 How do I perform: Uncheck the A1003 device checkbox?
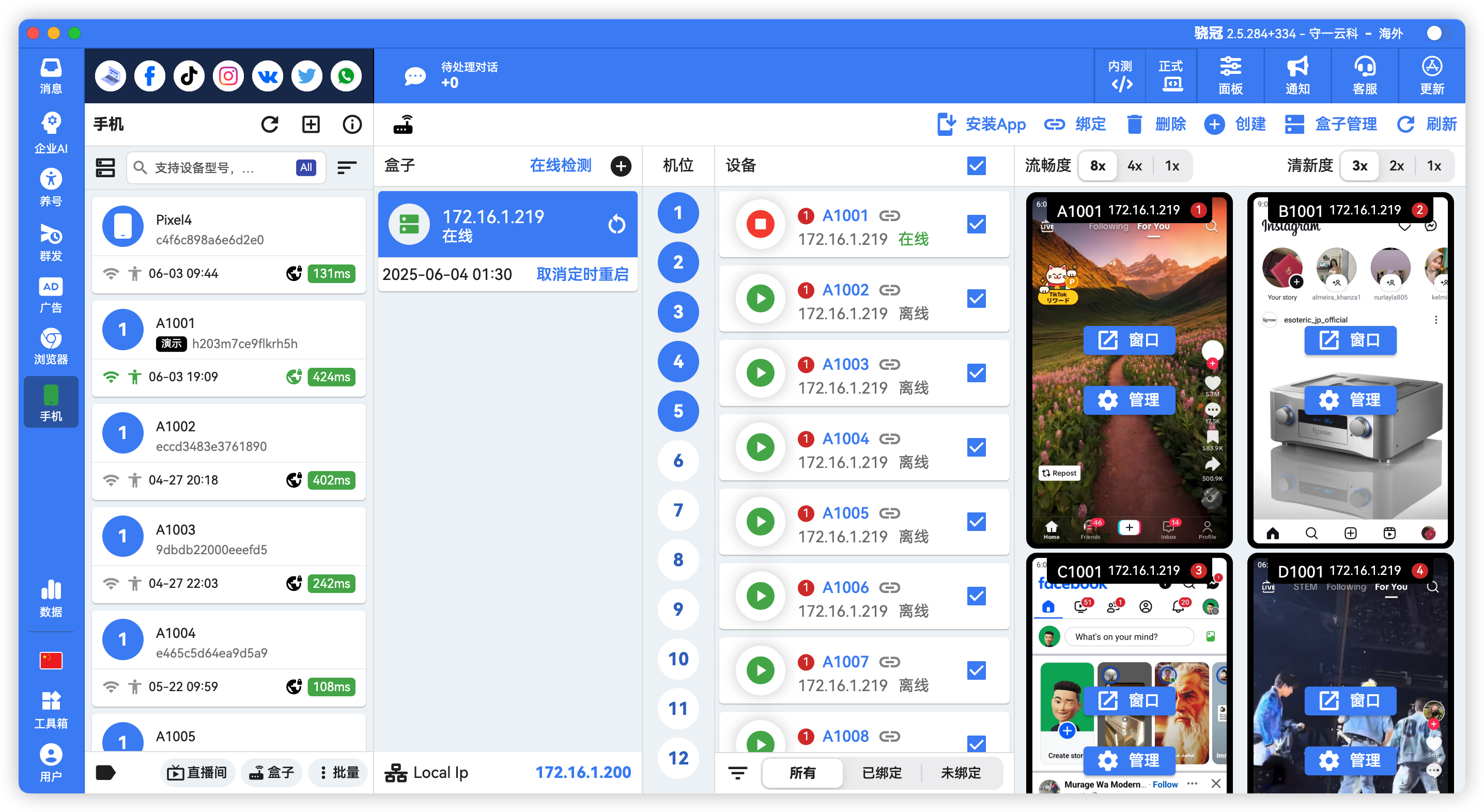(x=977, y=372)
